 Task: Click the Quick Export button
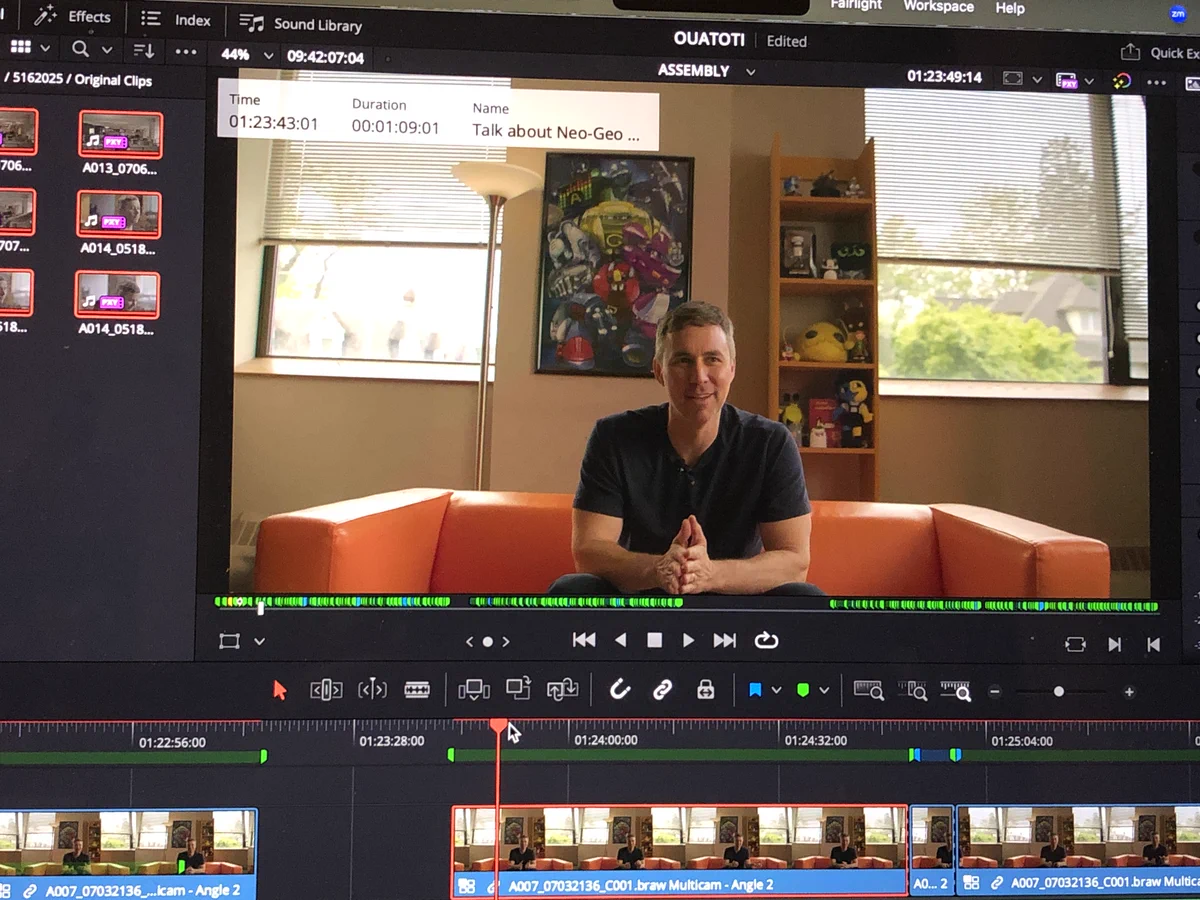pyautogui.click(x=1160, y=53)
